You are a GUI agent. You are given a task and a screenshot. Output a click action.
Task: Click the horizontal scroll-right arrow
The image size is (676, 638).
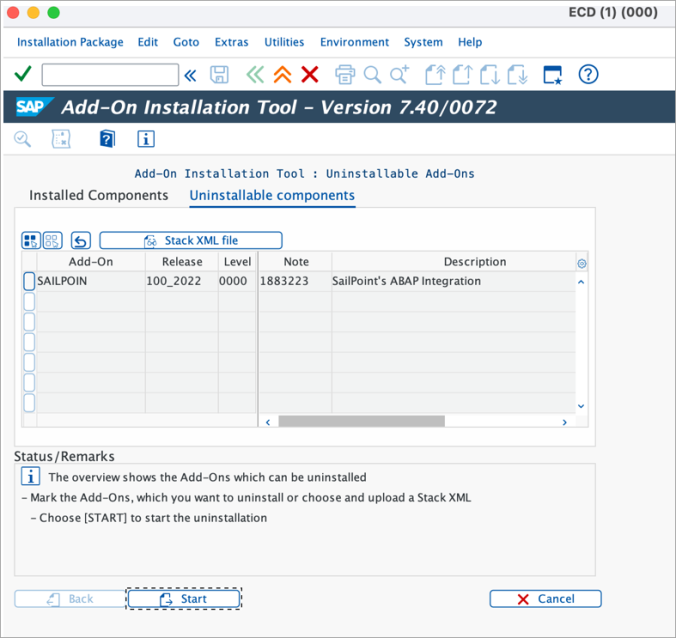click(x=565, y=422)
